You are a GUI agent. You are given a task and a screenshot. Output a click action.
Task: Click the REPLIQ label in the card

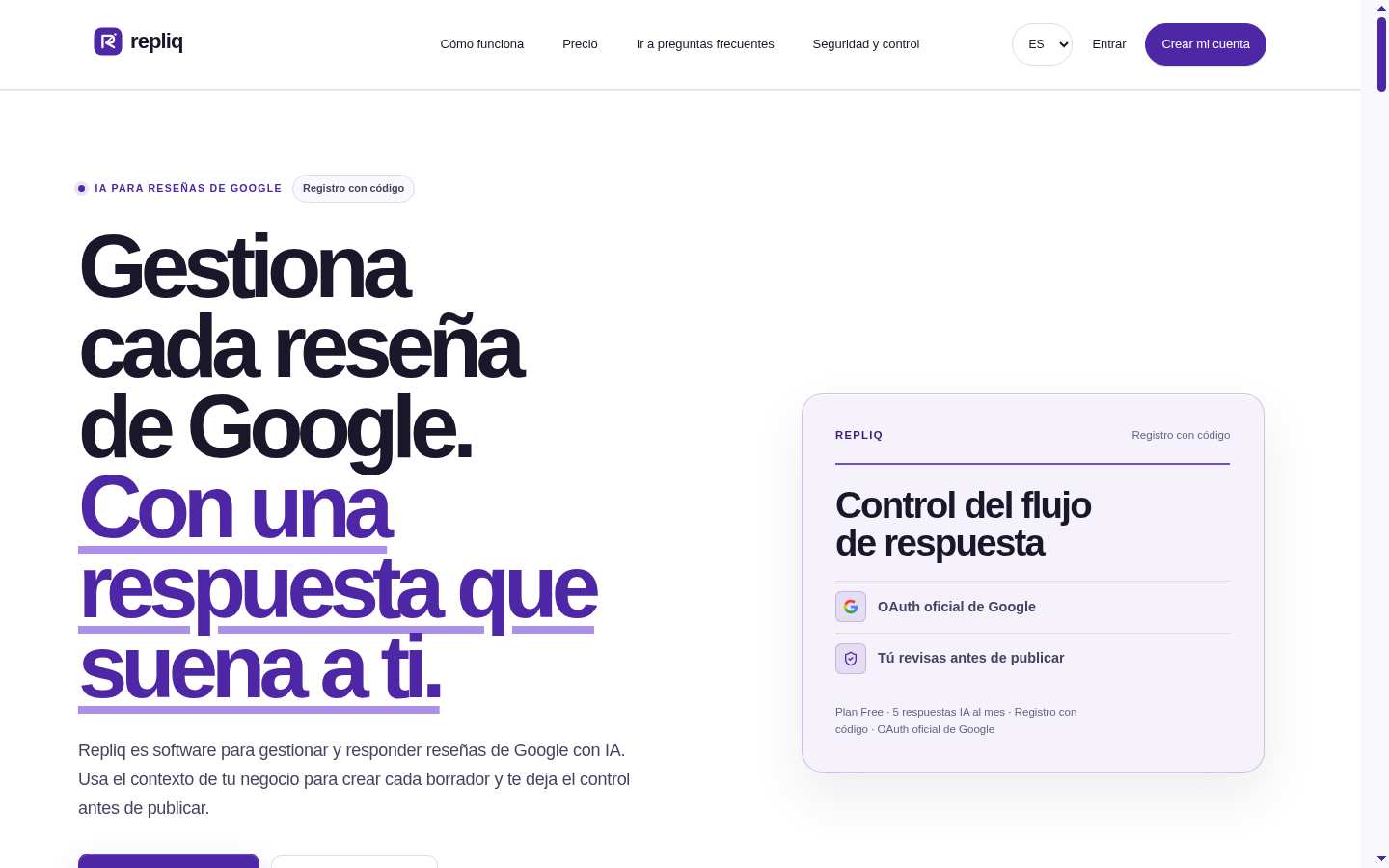click(x=859, y=435)
